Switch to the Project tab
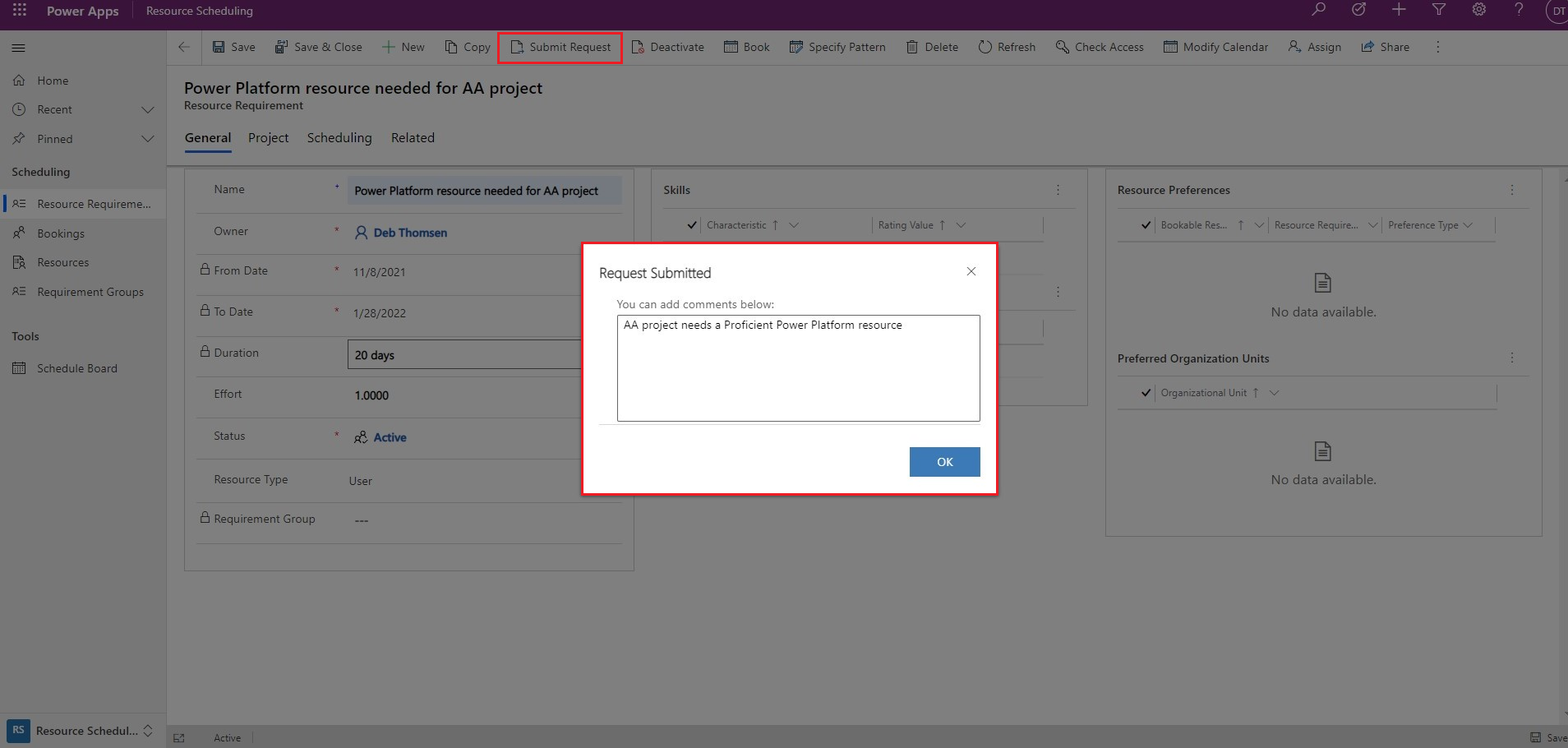The height and width of the screenshot is (748, 1568). tap(268, 138)
